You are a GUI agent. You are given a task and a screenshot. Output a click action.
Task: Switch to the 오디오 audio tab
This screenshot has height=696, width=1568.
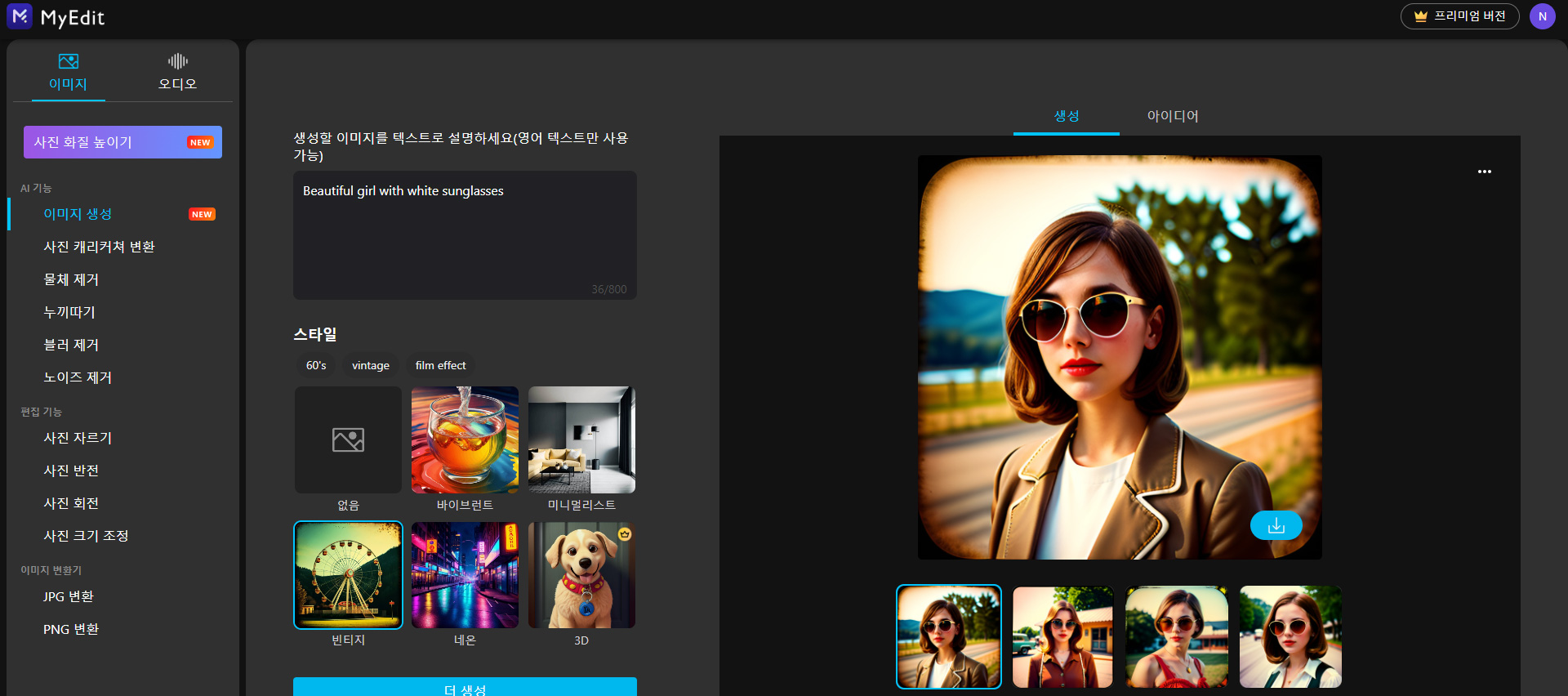pyautogui.click(x=177, y=72)
